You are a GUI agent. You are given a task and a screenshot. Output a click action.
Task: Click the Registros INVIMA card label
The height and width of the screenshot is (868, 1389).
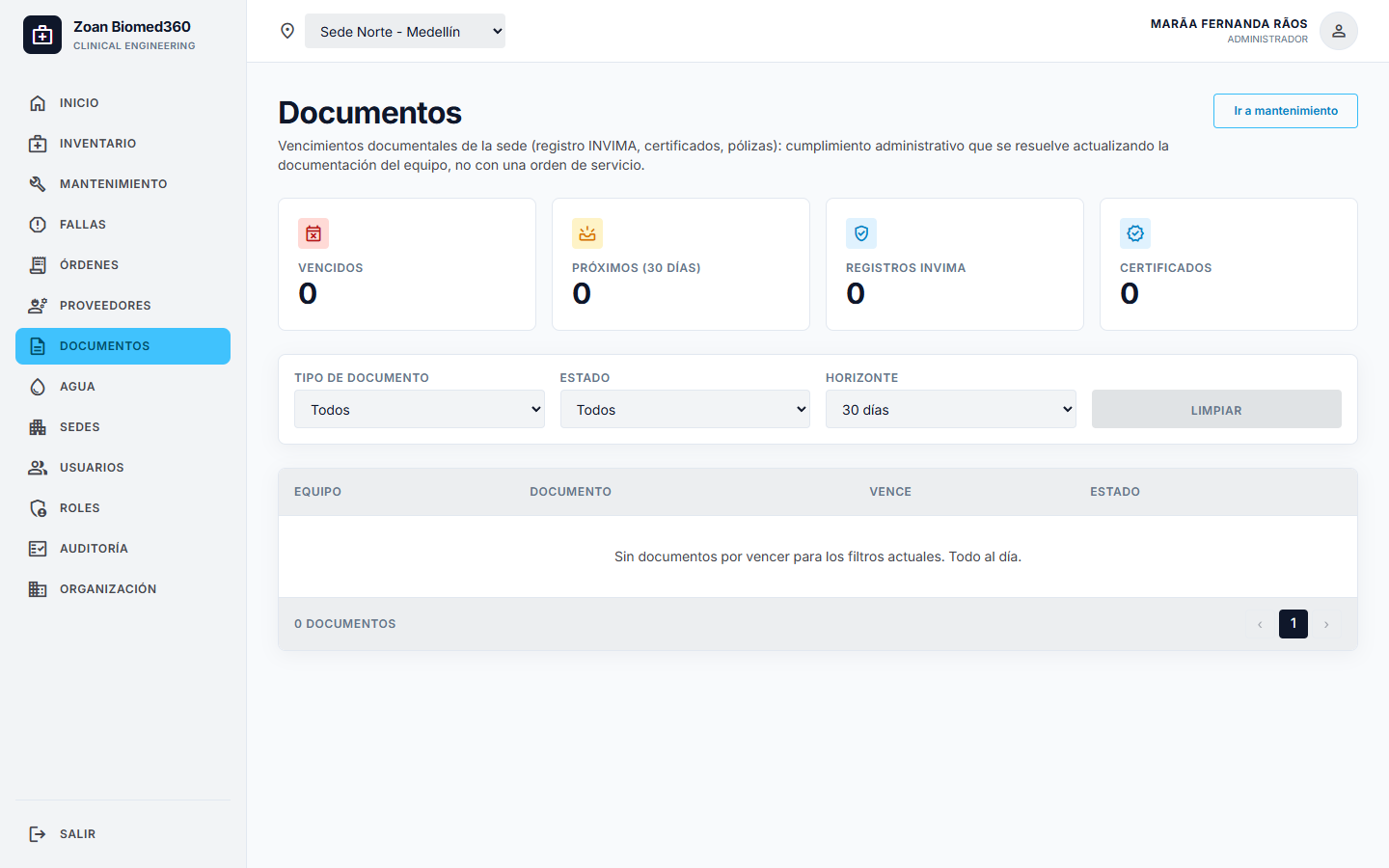[906, 268]
